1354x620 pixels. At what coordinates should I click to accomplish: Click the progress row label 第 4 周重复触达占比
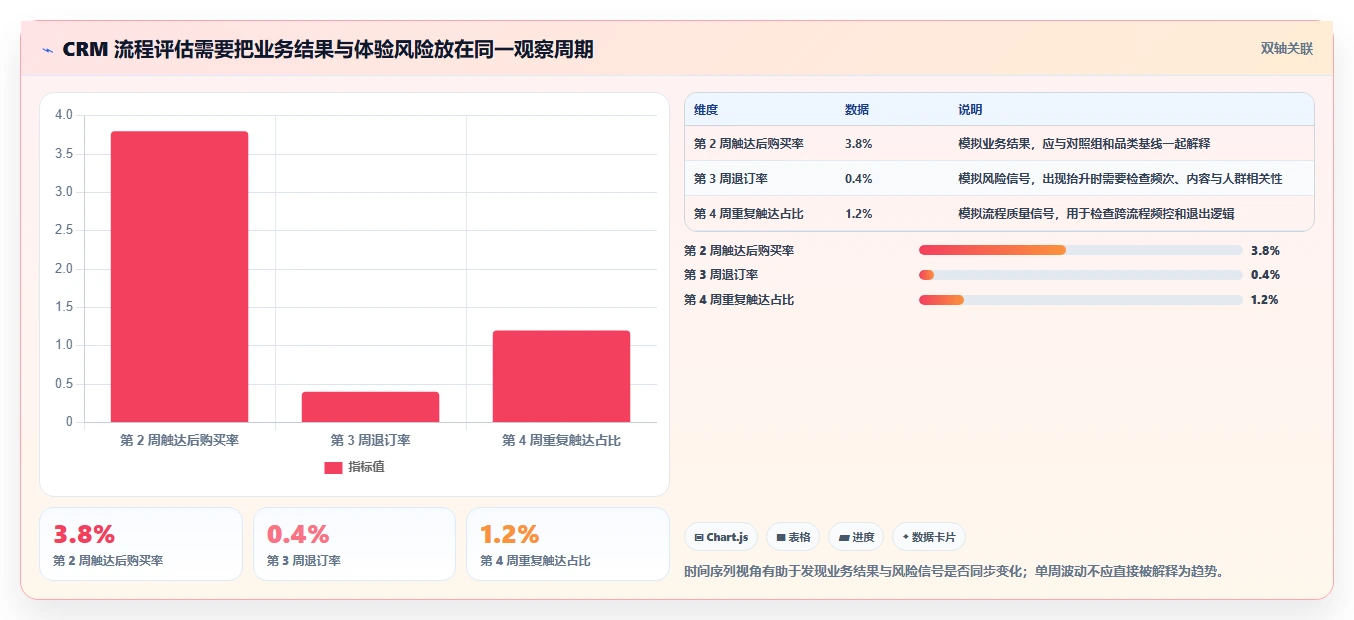click(739, 300)
